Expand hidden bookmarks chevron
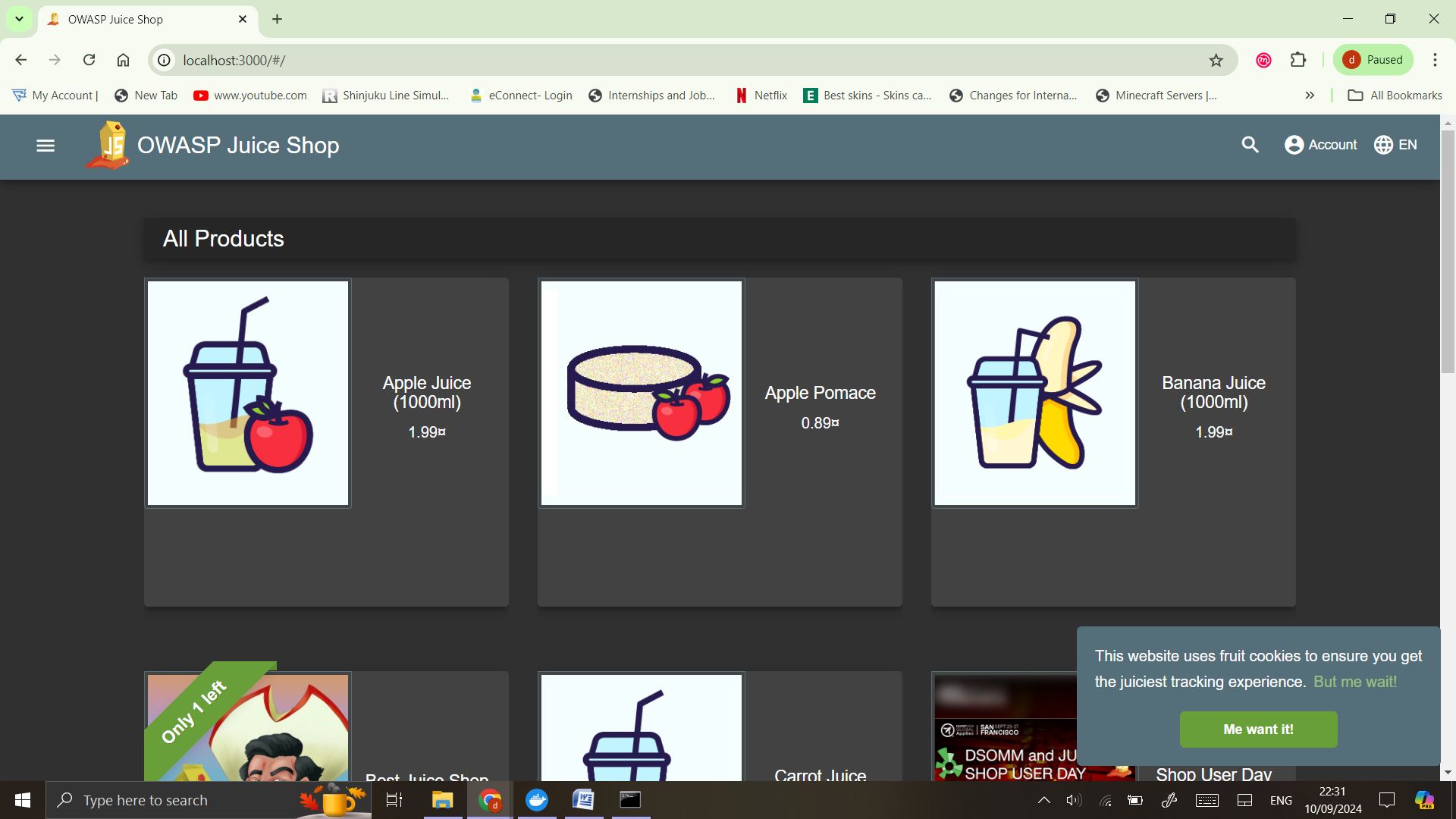The height and width of the screenshot is (819, 1456). (1310, 96)
